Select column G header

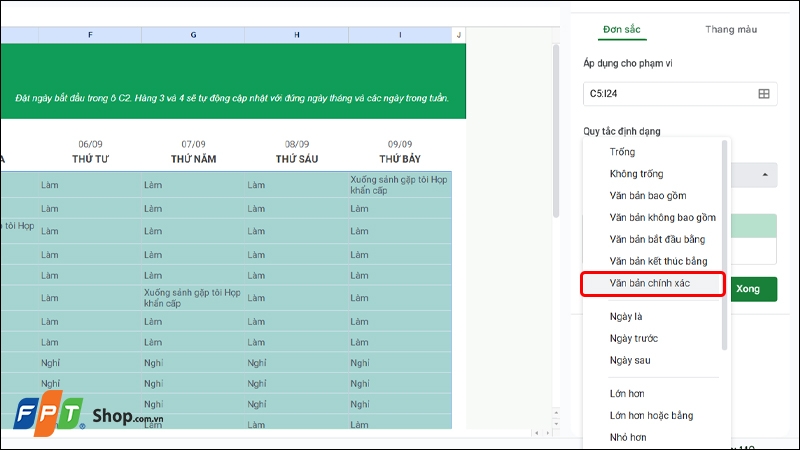pos(193,35)
